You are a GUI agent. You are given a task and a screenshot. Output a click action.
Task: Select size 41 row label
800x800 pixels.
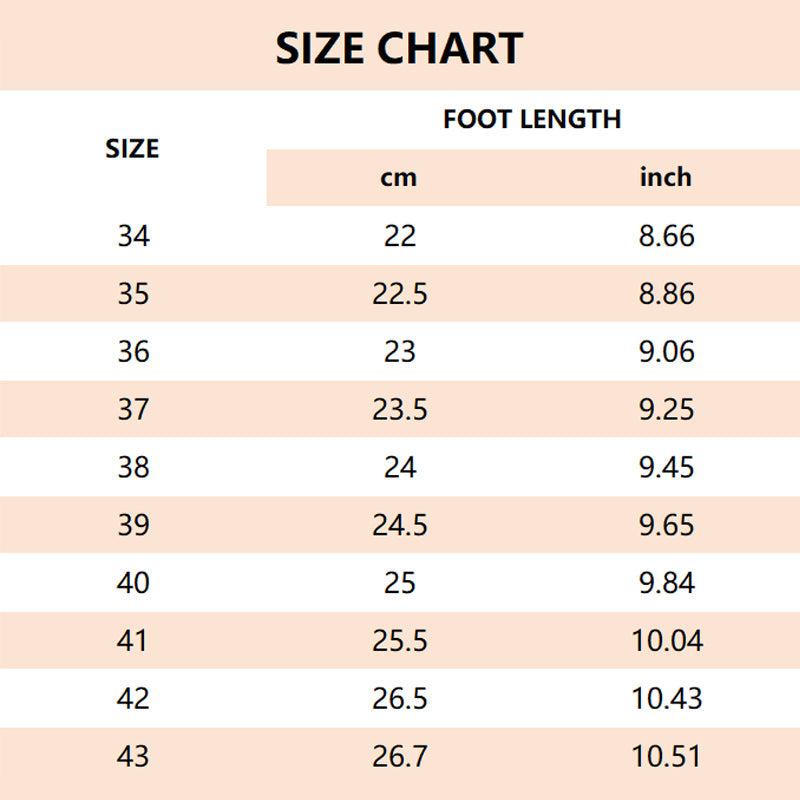click(x=133, y=641)
